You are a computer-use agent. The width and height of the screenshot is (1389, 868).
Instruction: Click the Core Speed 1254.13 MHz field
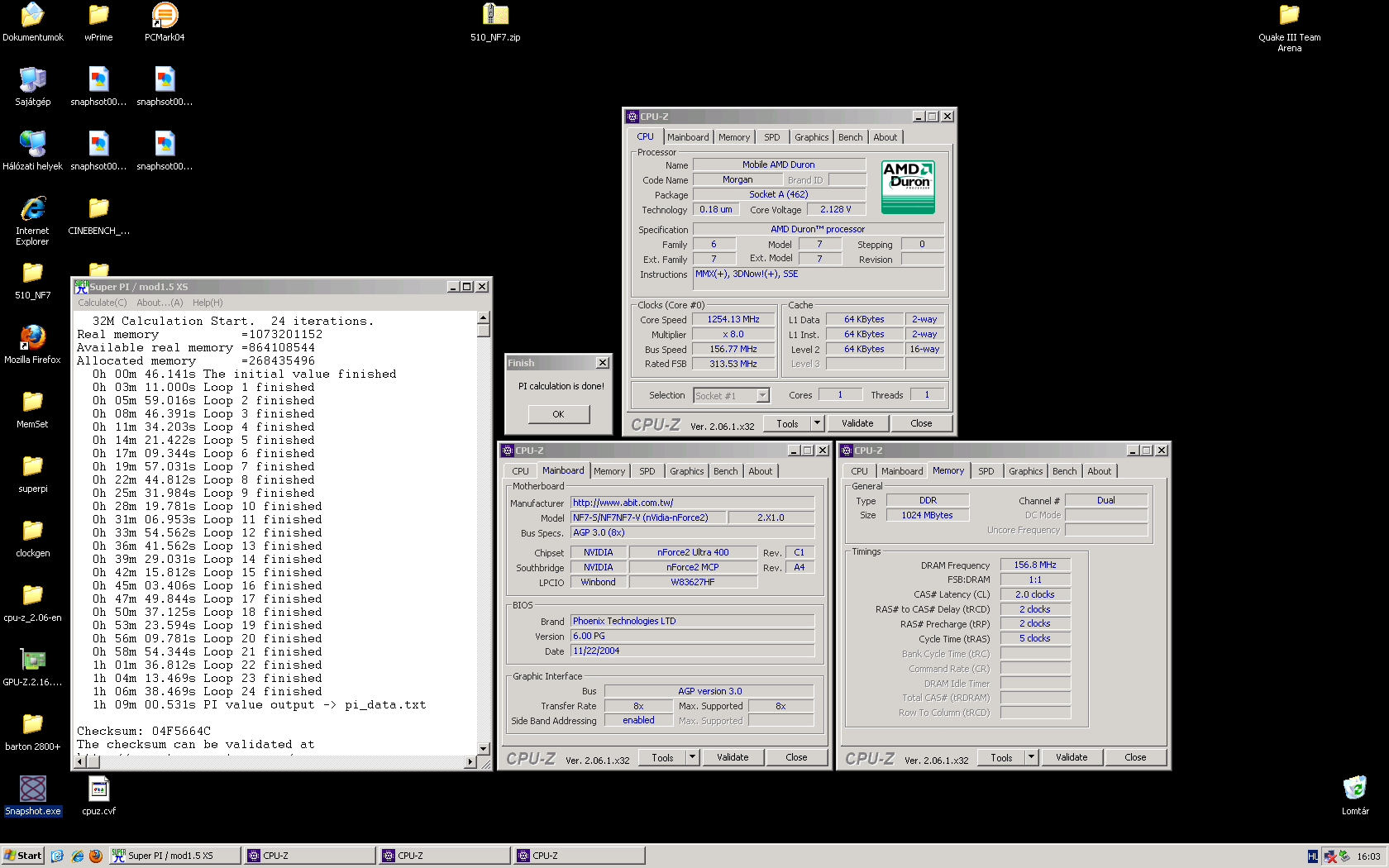click(733, 319)
